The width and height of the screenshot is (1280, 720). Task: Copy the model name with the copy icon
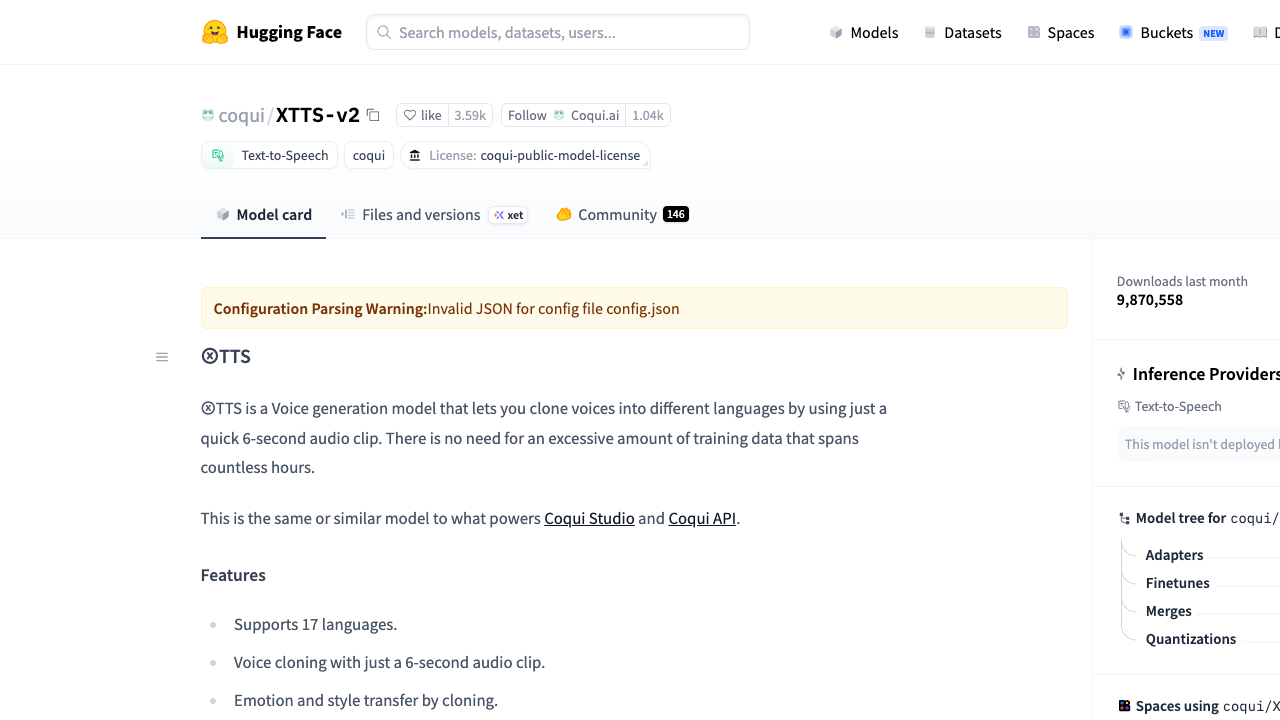pos(373,115)
